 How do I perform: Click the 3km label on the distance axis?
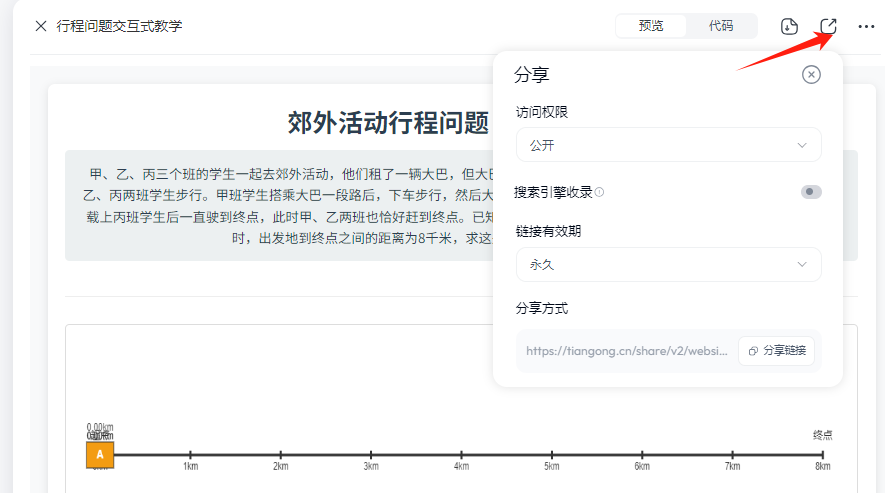[371, 466]
